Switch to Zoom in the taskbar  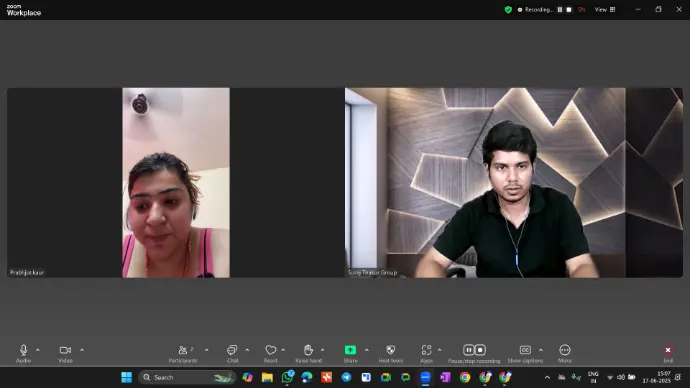tap(425, 377)
